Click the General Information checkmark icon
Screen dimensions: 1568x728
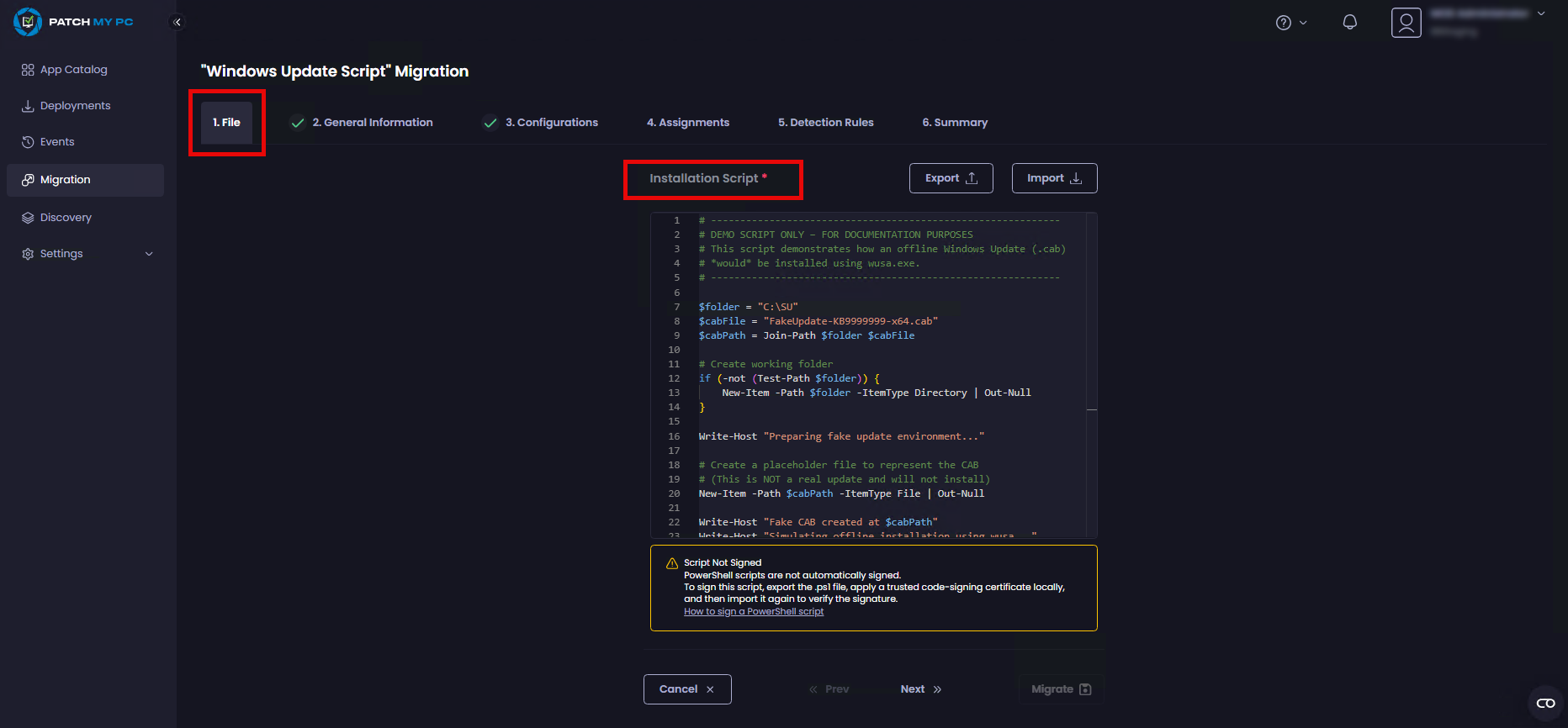(x=298, y=123)
